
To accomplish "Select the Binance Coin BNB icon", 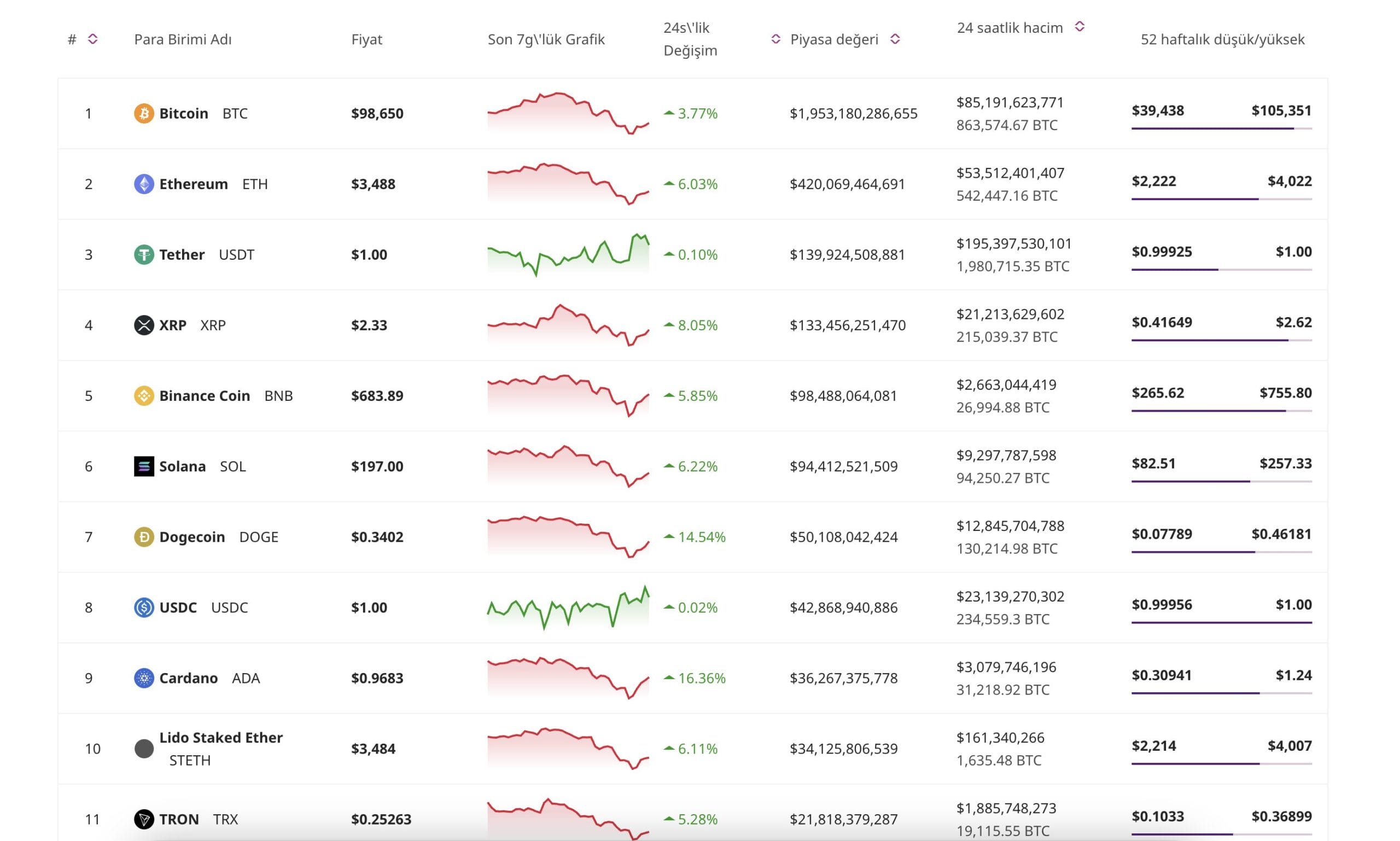I will [144, 395].
